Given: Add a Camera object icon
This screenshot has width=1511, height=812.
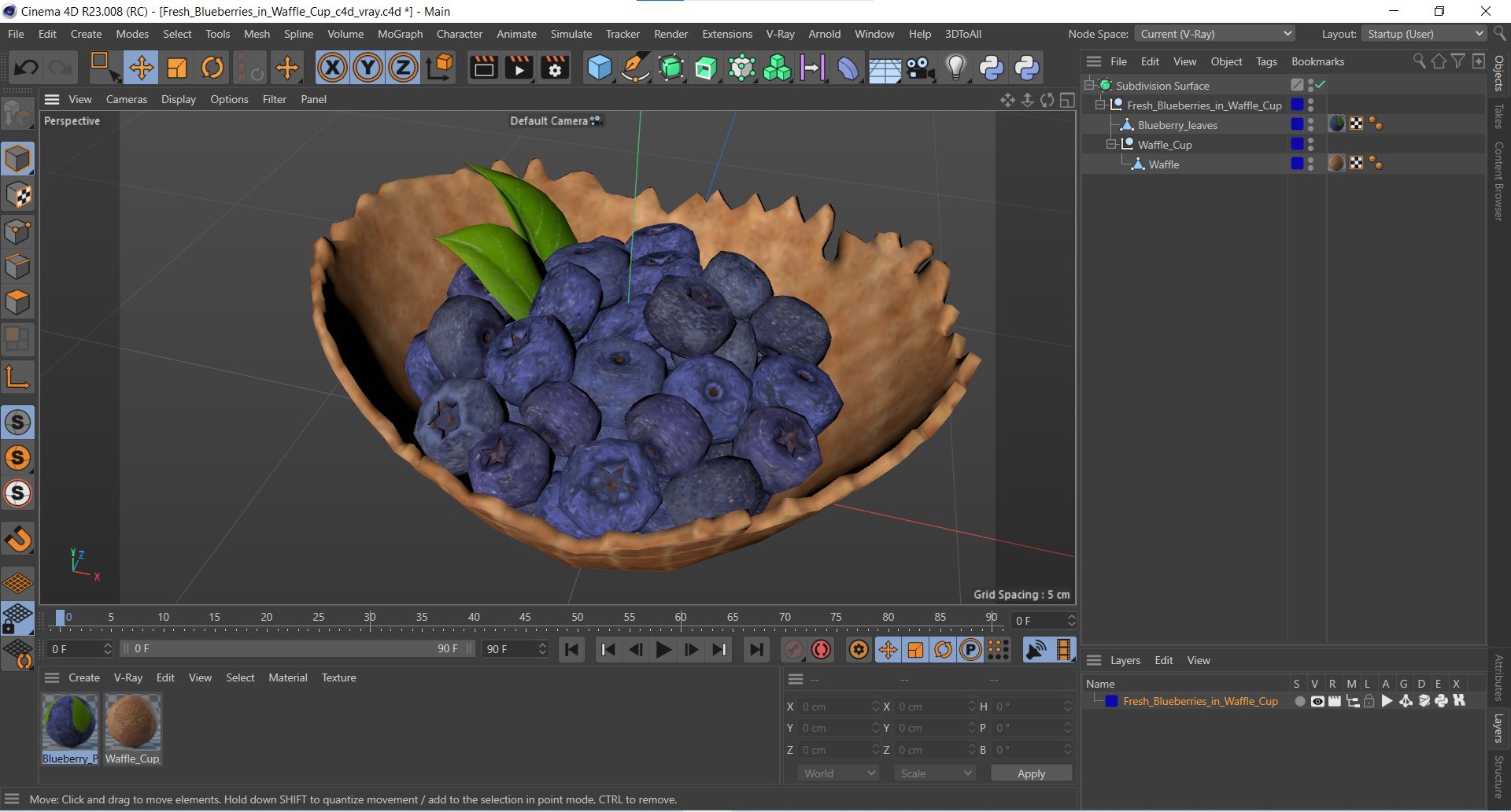Looking at the screenshot, I should click(920, 68).
